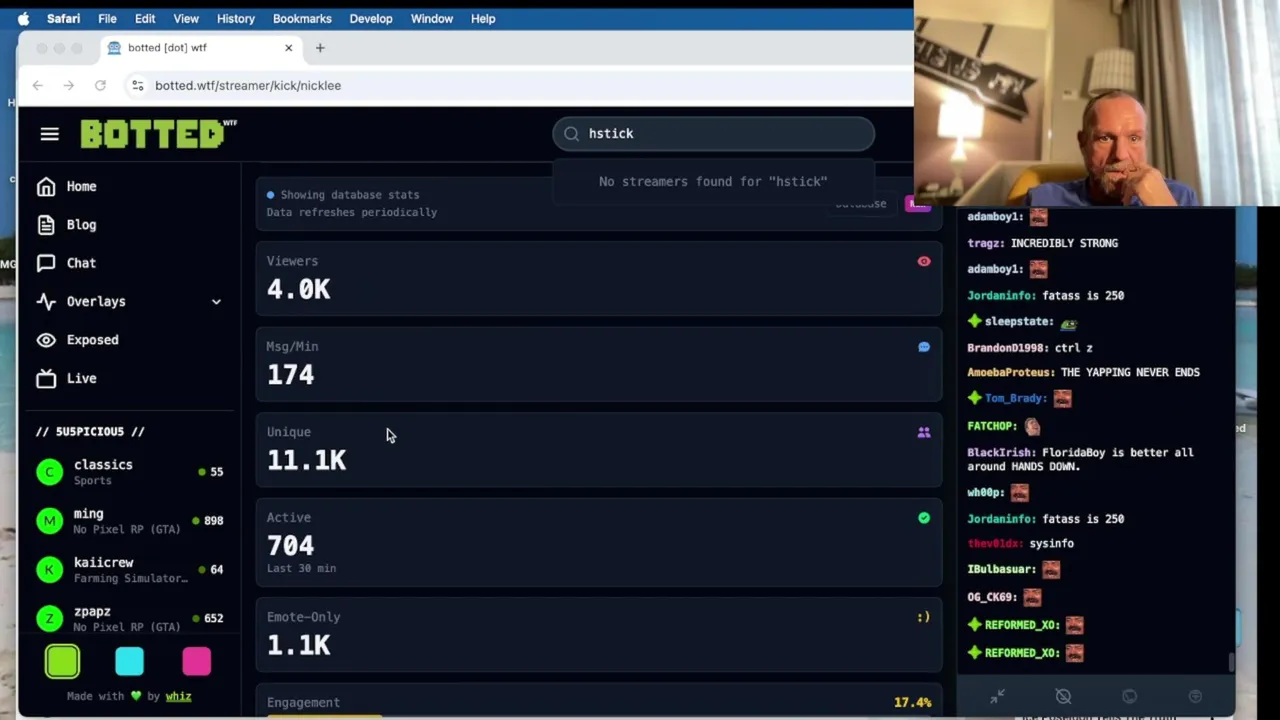This screenshot has height=720, width=1280.
Task: Open a new Safari tab with plus
Action: tap(320, 48)
